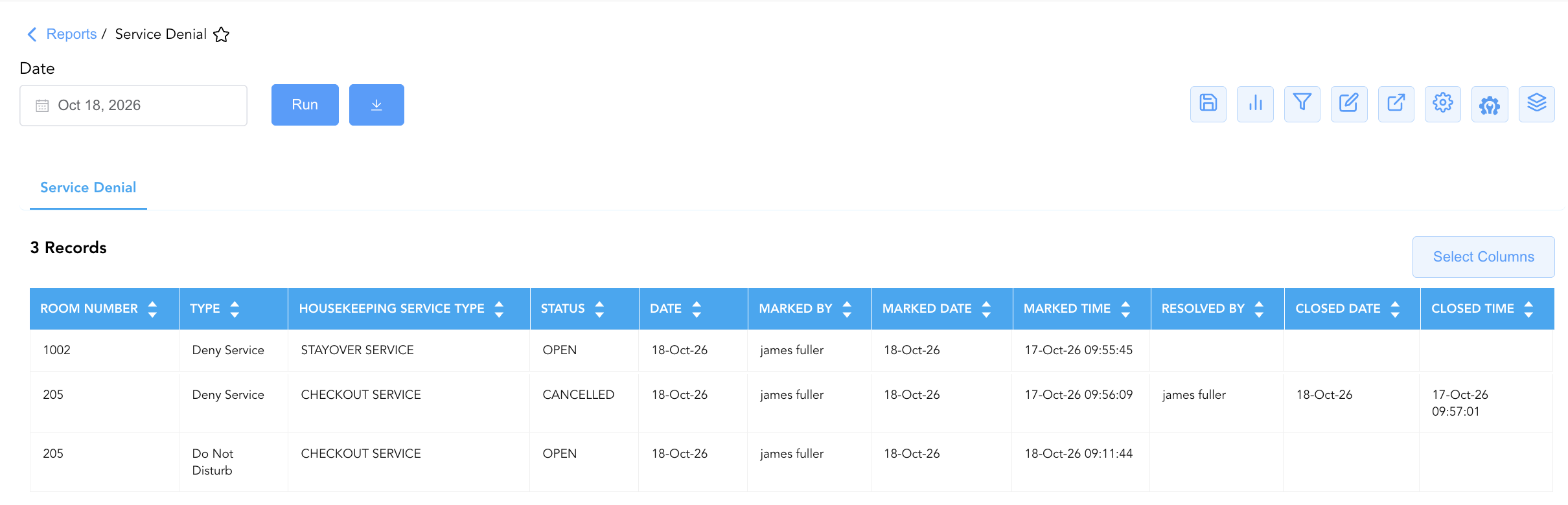Click STAYOVER SERVICE cell
1568x505 pixels.
[x=409, y=350]
